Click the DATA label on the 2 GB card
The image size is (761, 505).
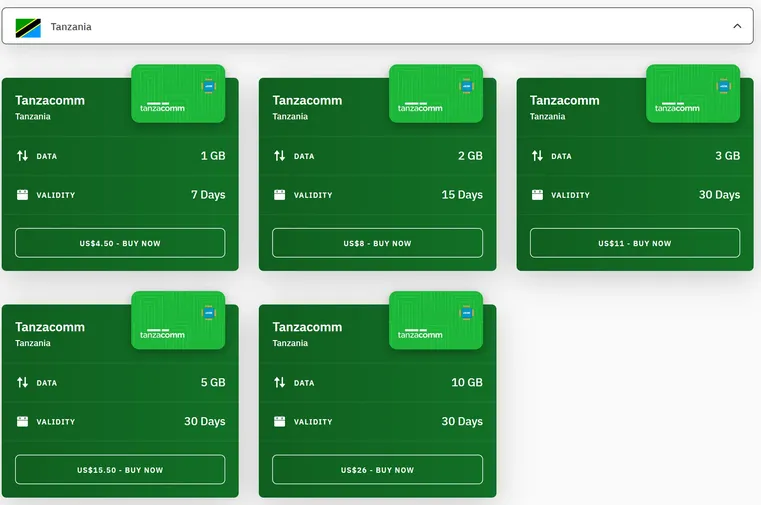tap(304, 156)
